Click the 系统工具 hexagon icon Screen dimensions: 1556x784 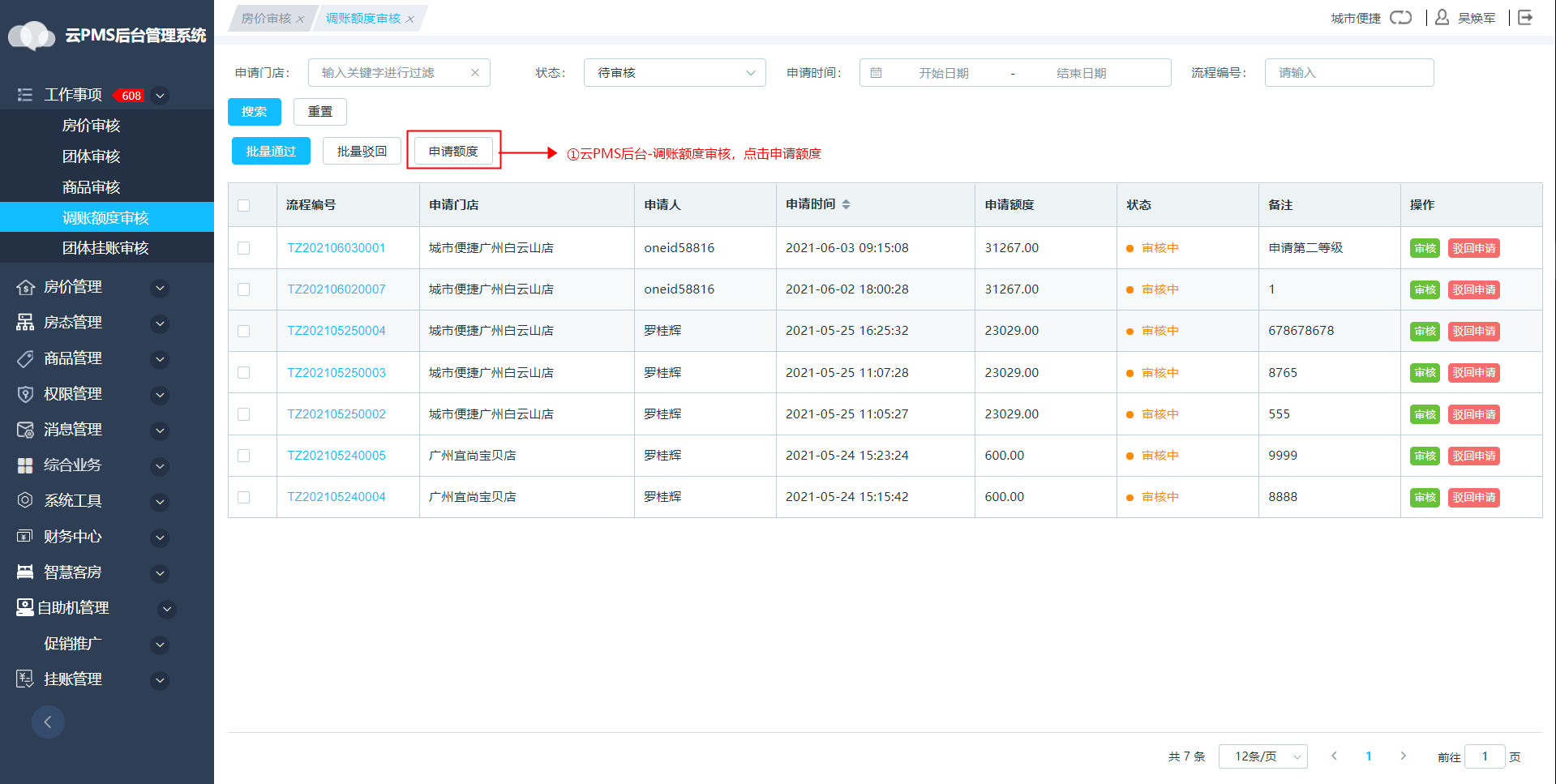click(25, 500)
